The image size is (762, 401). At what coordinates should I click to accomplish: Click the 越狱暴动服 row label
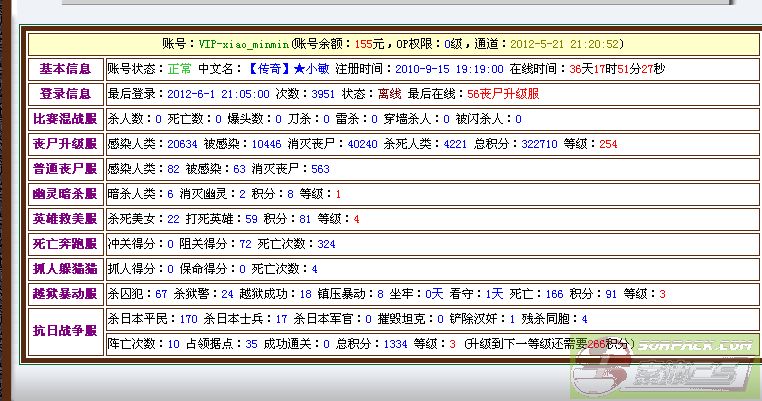point(64,294)
